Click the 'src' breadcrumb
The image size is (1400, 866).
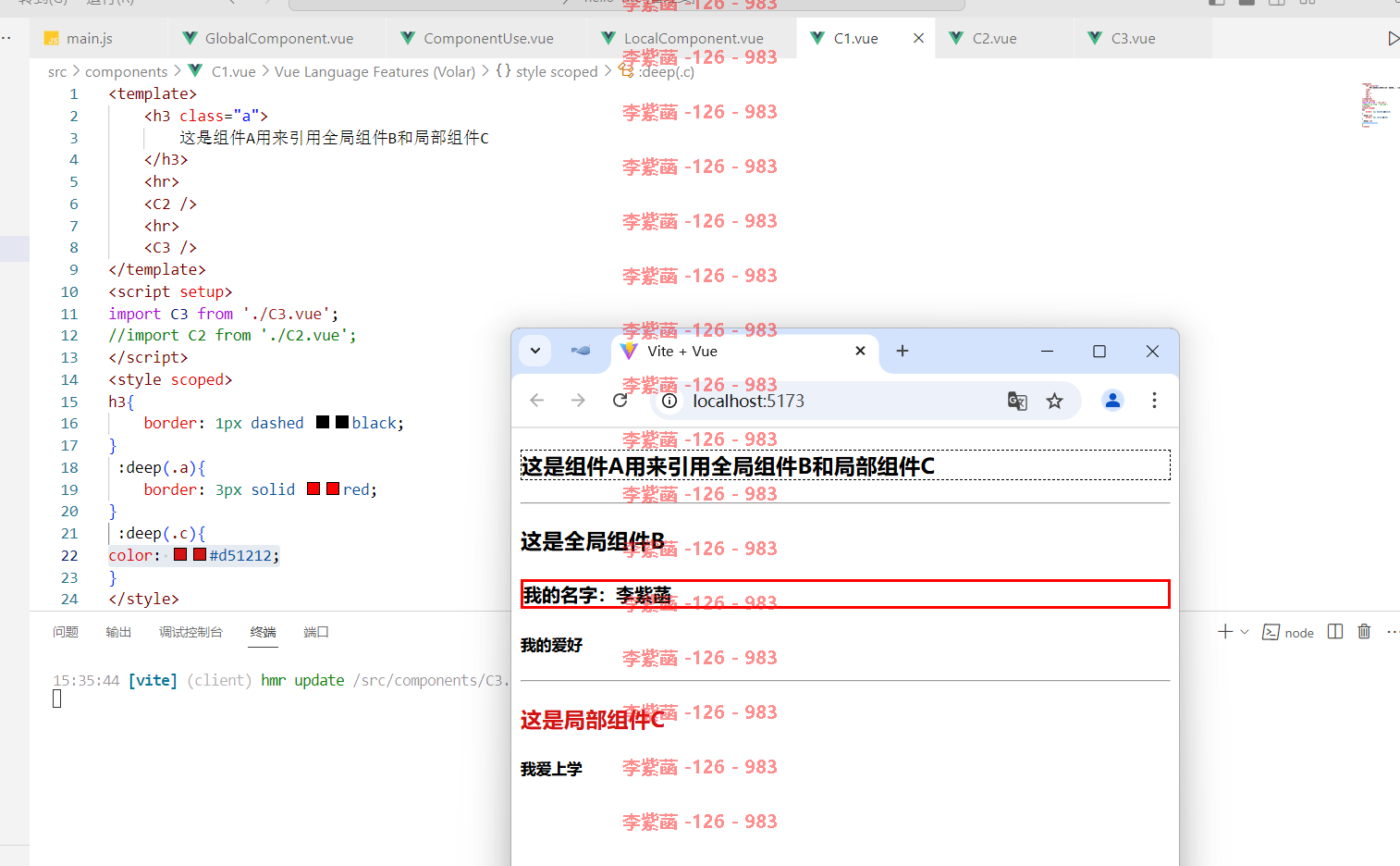(57, 71)
